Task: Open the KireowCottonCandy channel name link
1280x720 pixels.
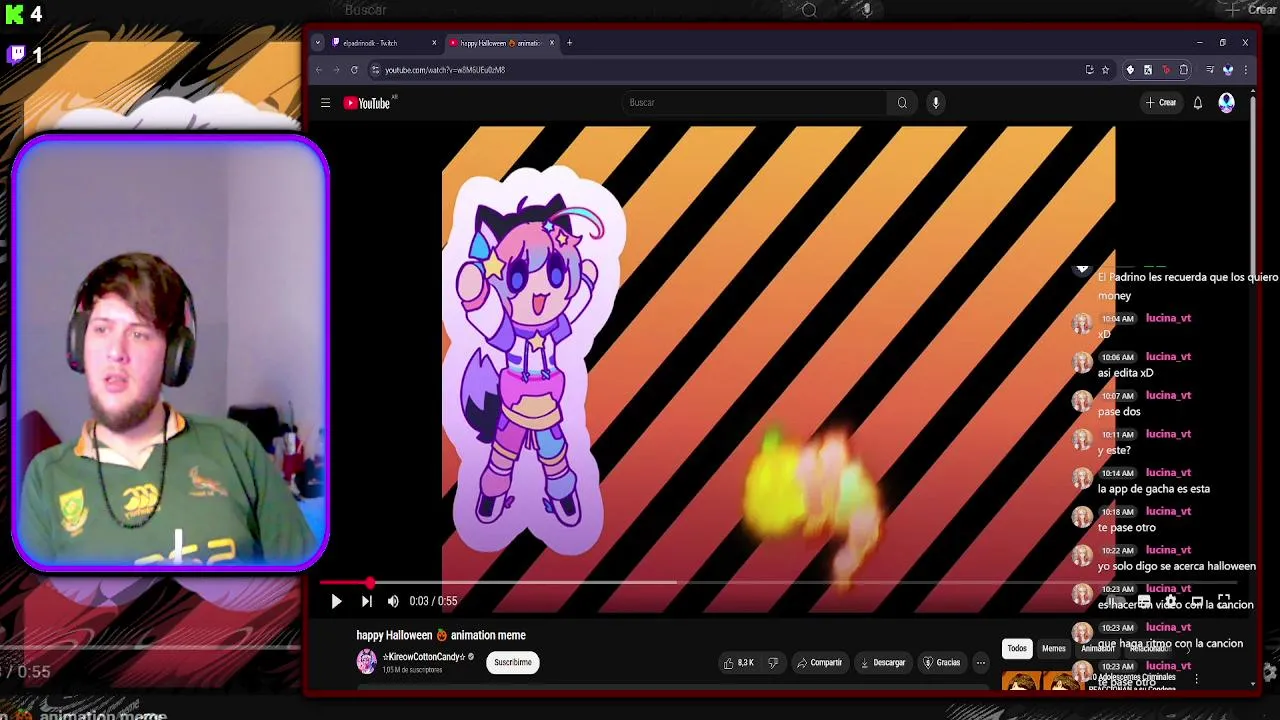Action: 424,657
